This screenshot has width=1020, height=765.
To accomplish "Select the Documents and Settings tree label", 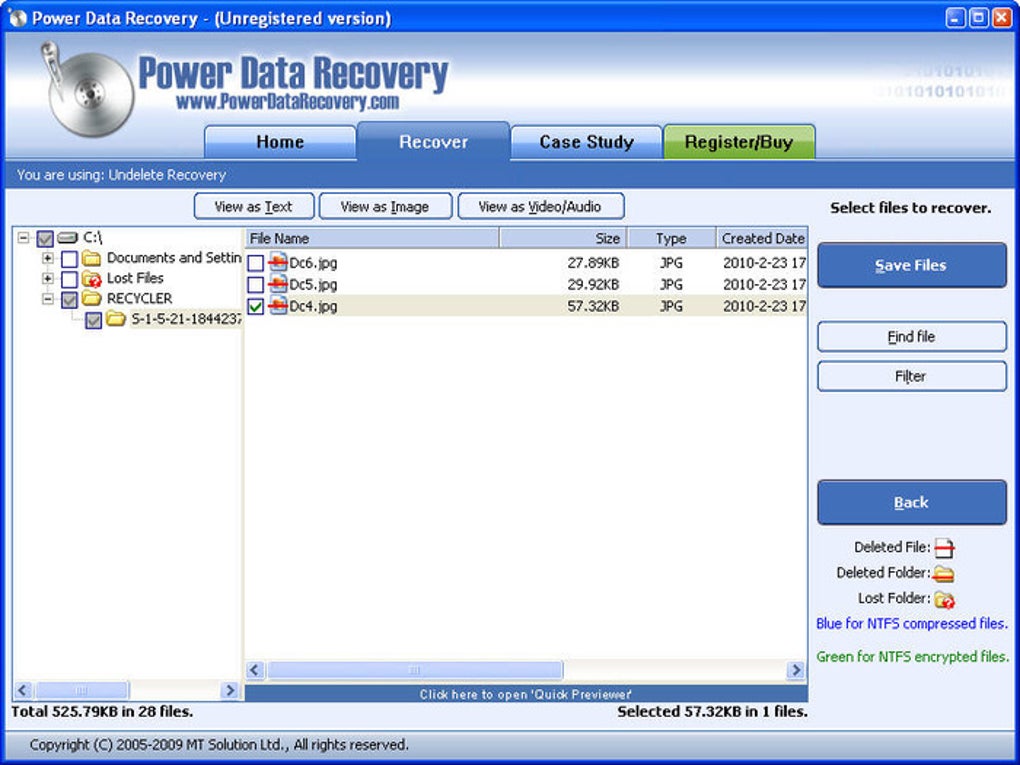I will click(x=174, y=258).
